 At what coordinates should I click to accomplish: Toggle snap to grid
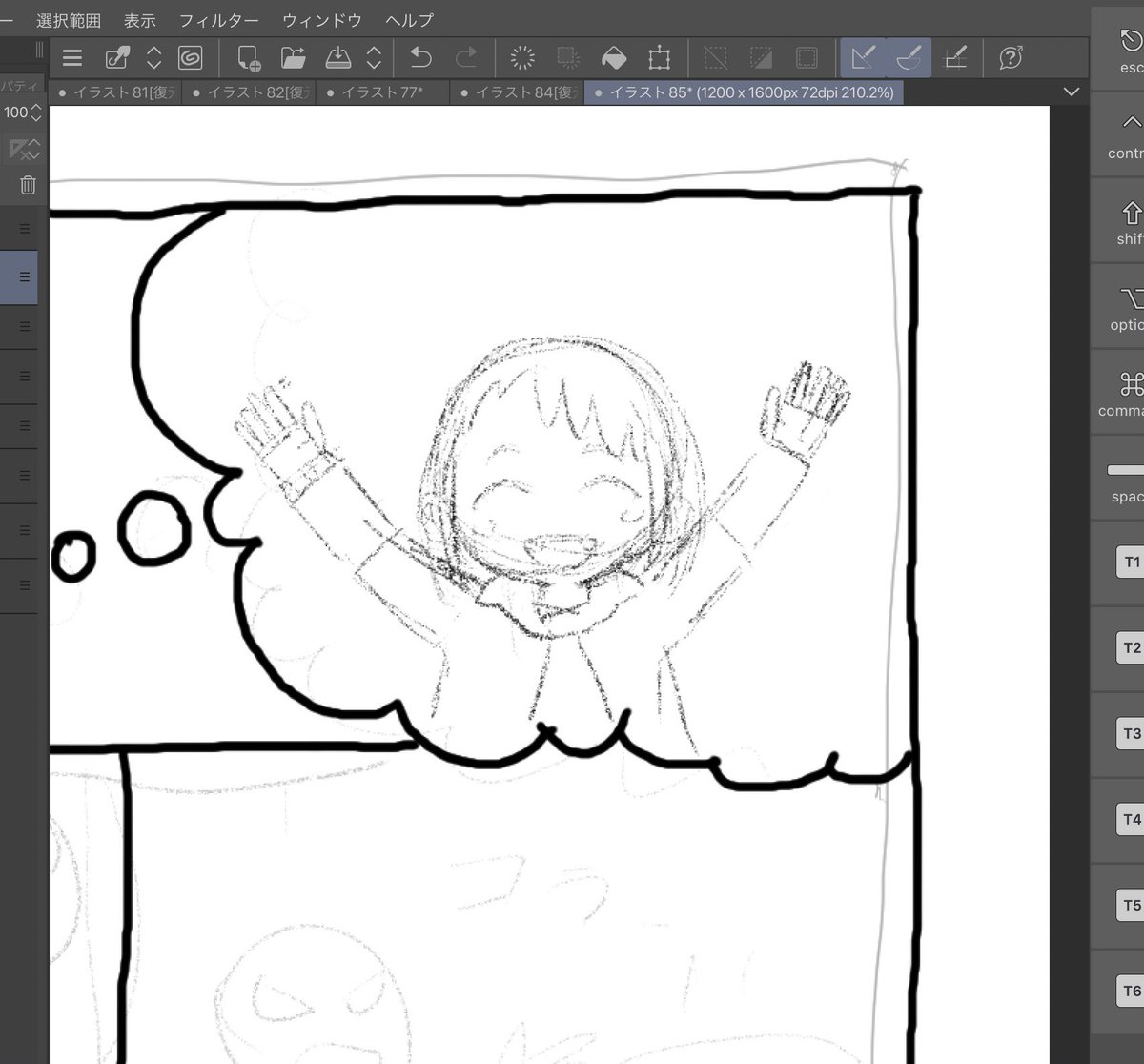coord(954,58)
